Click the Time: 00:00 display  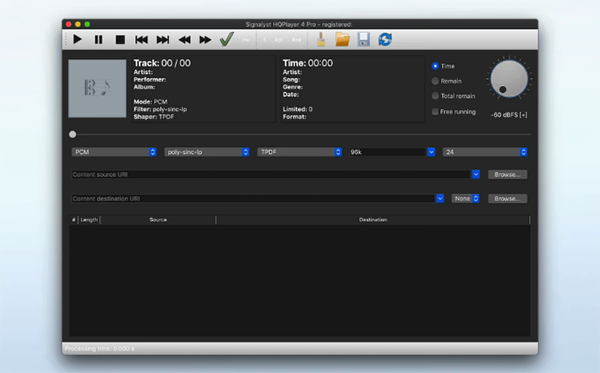pyautogui.click(x=308, y=63)
